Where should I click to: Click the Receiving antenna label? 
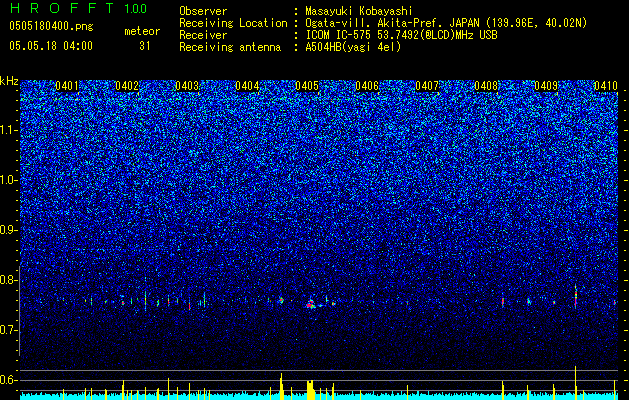point(230,47)
